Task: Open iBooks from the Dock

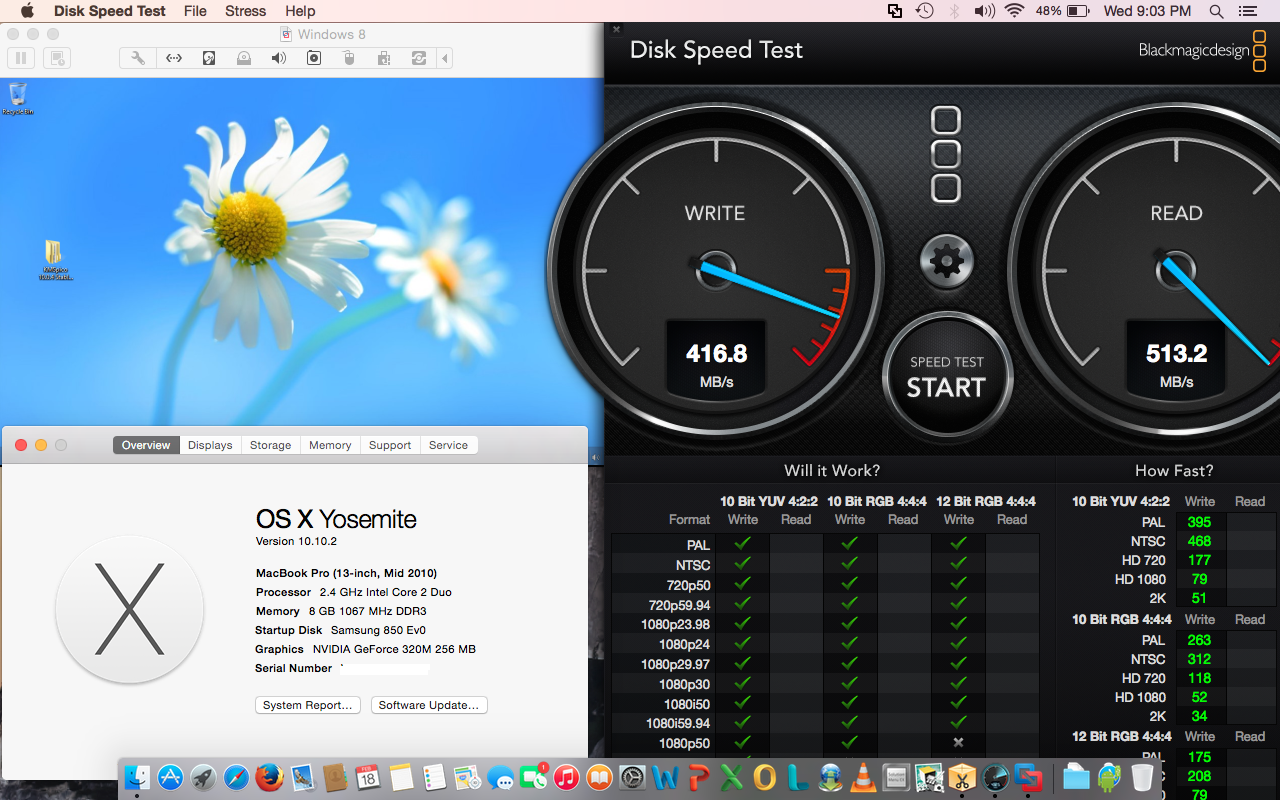Action: point(599,777)
